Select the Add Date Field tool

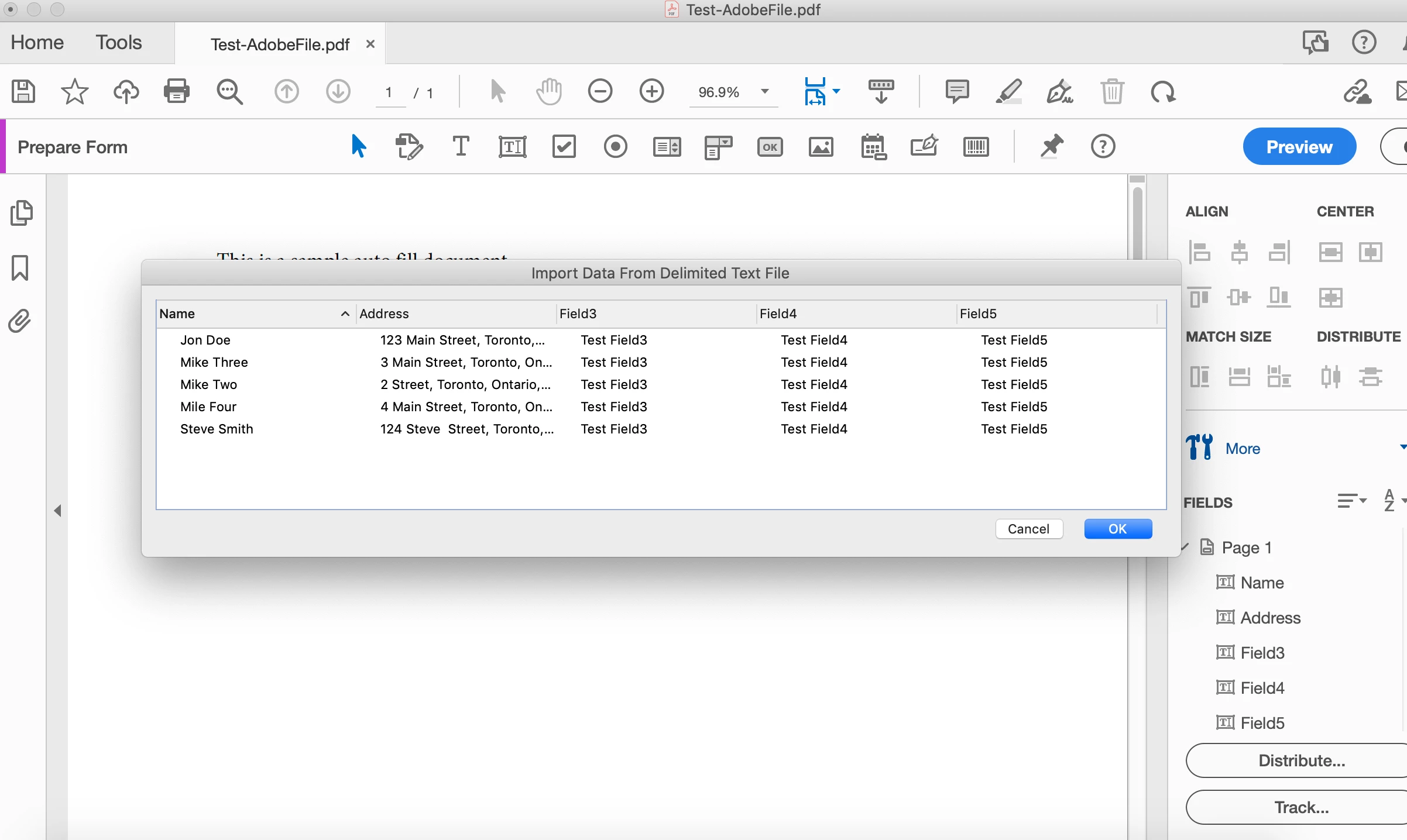click(873, 147)
